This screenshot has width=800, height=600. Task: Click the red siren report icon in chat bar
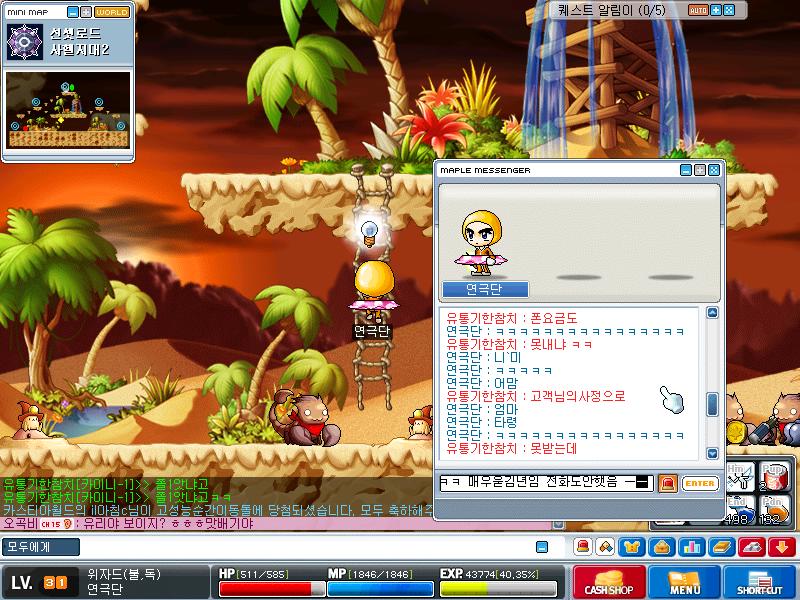click(x=583, y=547)
